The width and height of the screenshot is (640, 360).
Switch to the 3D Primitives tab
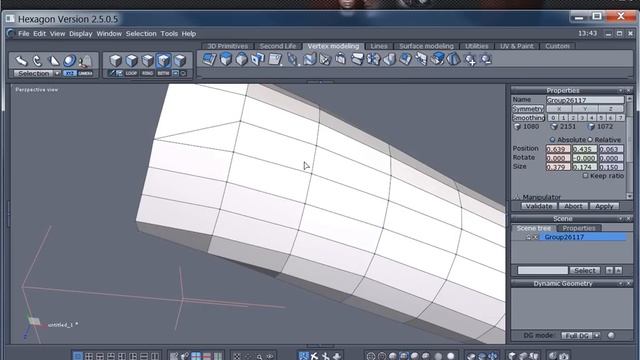(x=227, y=46)
